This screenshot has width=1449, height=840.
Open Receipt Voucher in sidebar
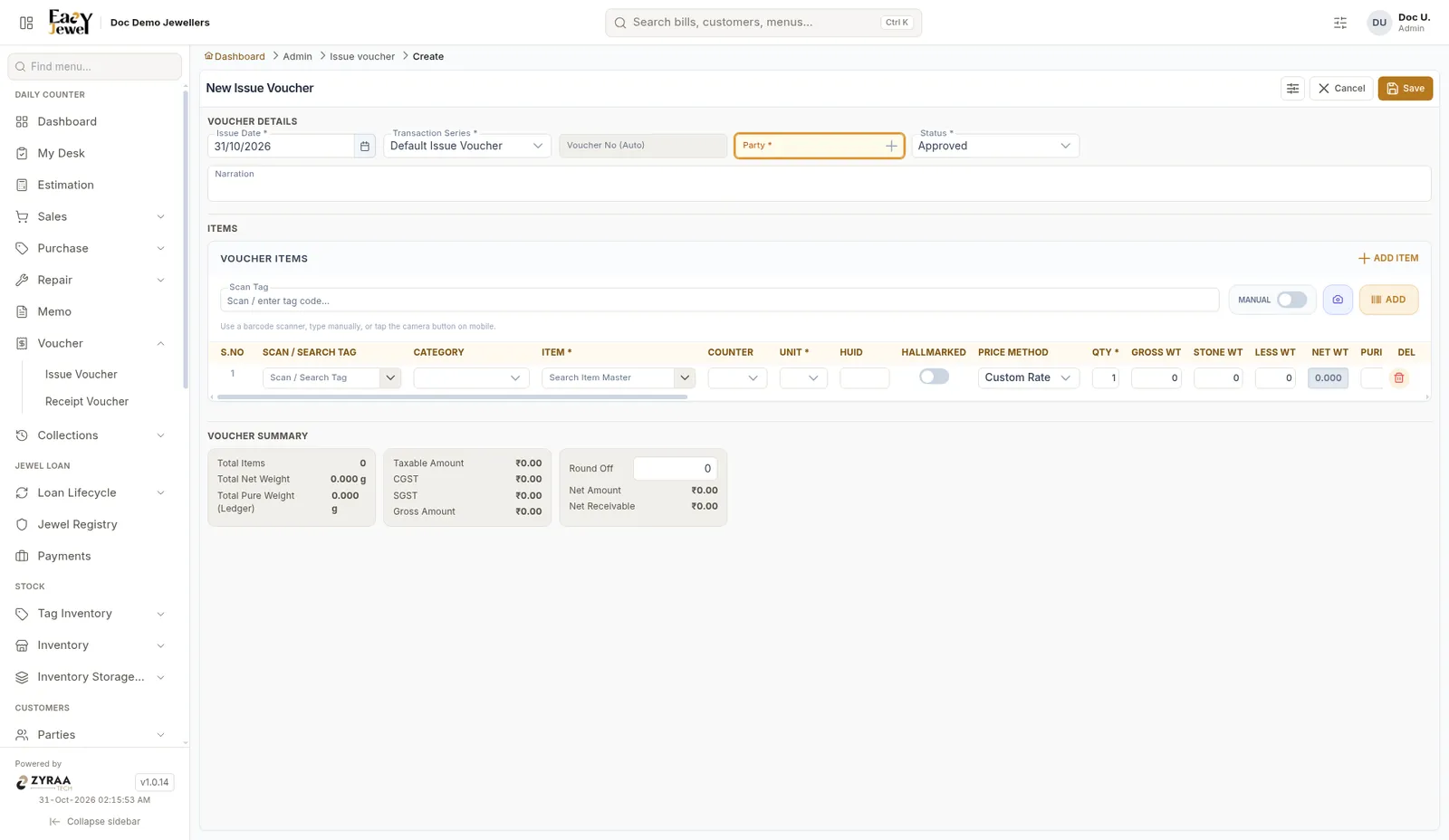(x=87, y=401)
